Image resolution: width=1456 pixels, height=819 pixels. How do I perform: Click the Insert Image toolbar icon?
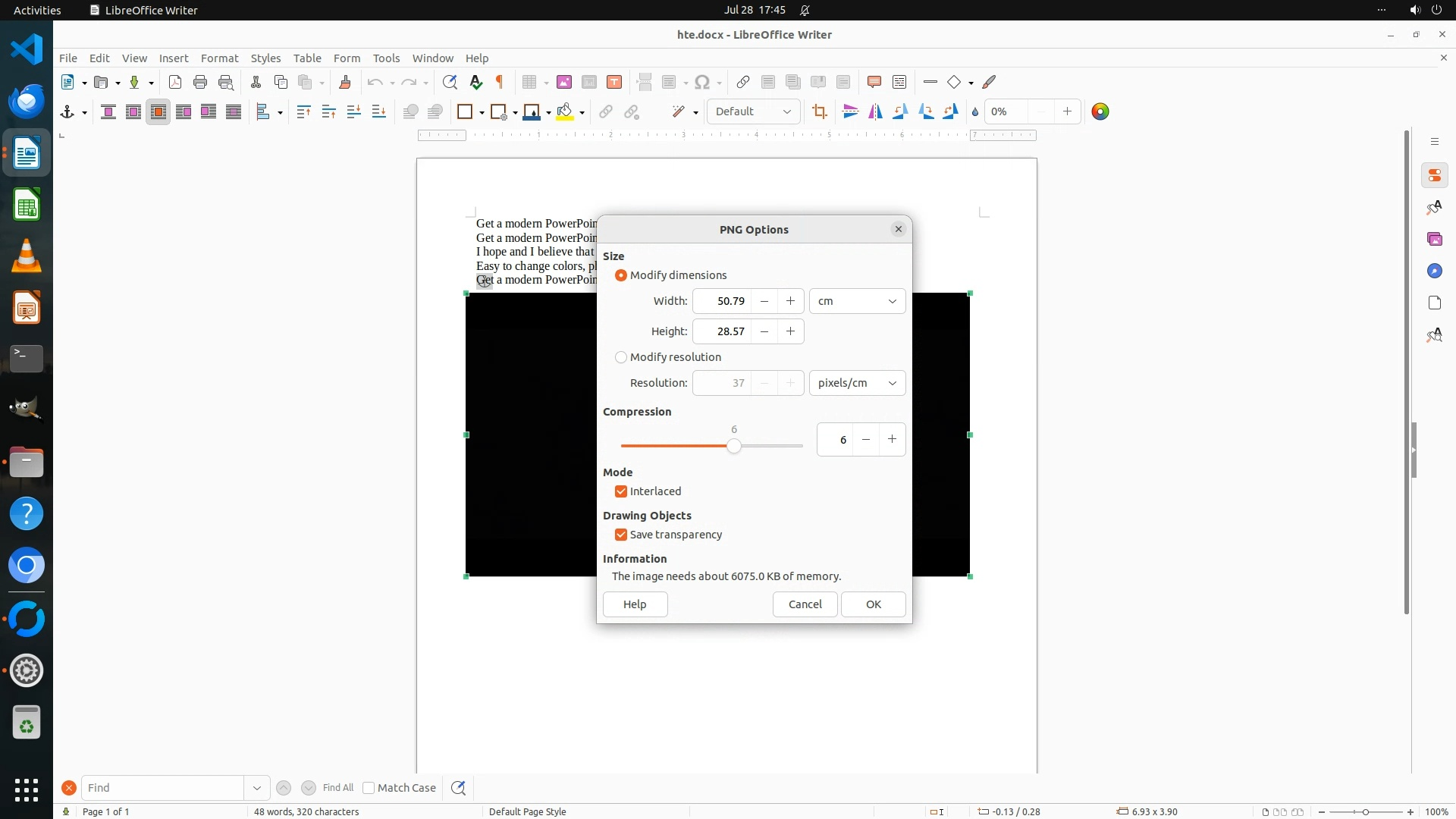(563, 83)
